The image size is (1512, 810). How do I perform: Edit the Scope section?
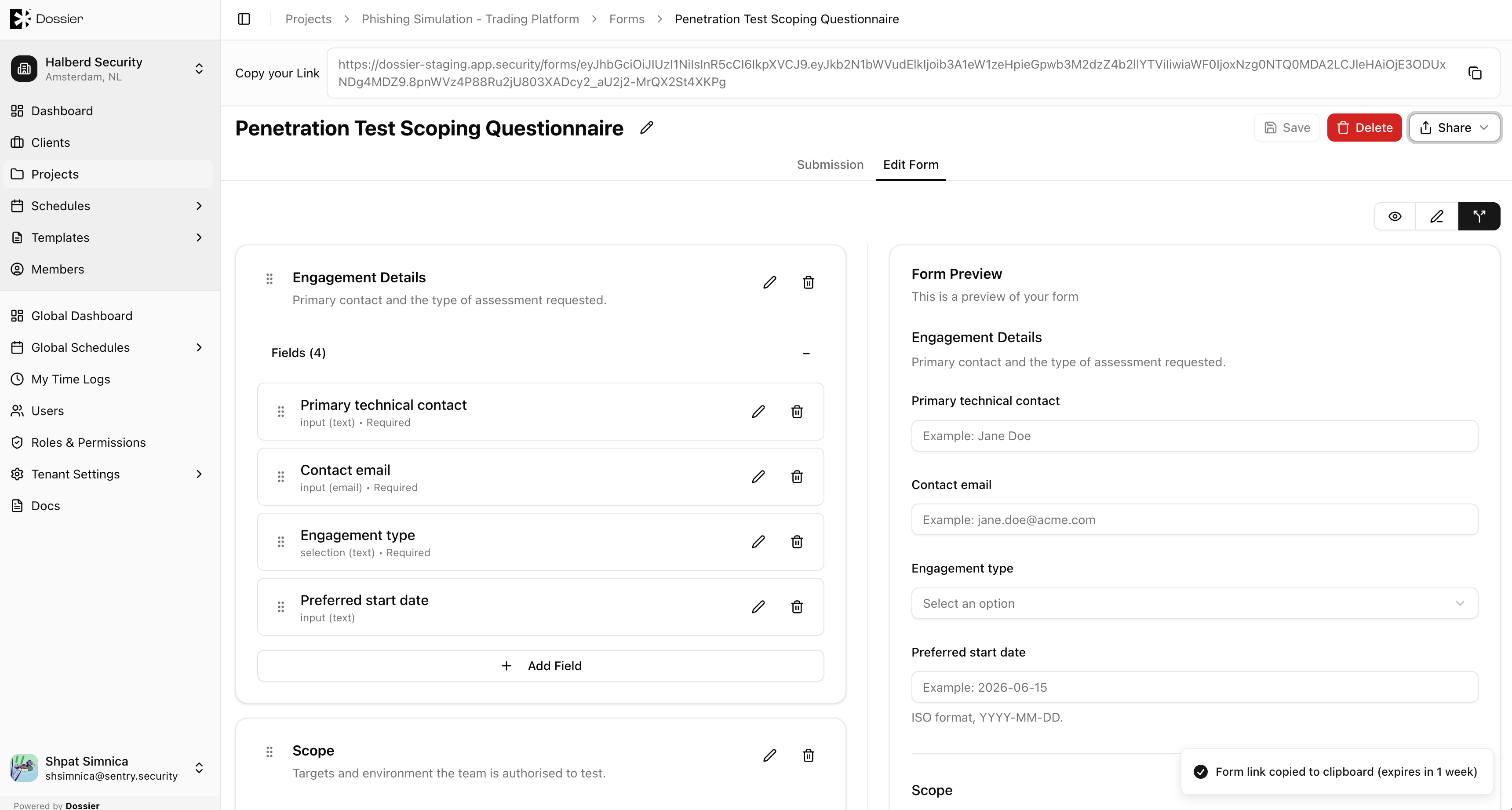769,755
